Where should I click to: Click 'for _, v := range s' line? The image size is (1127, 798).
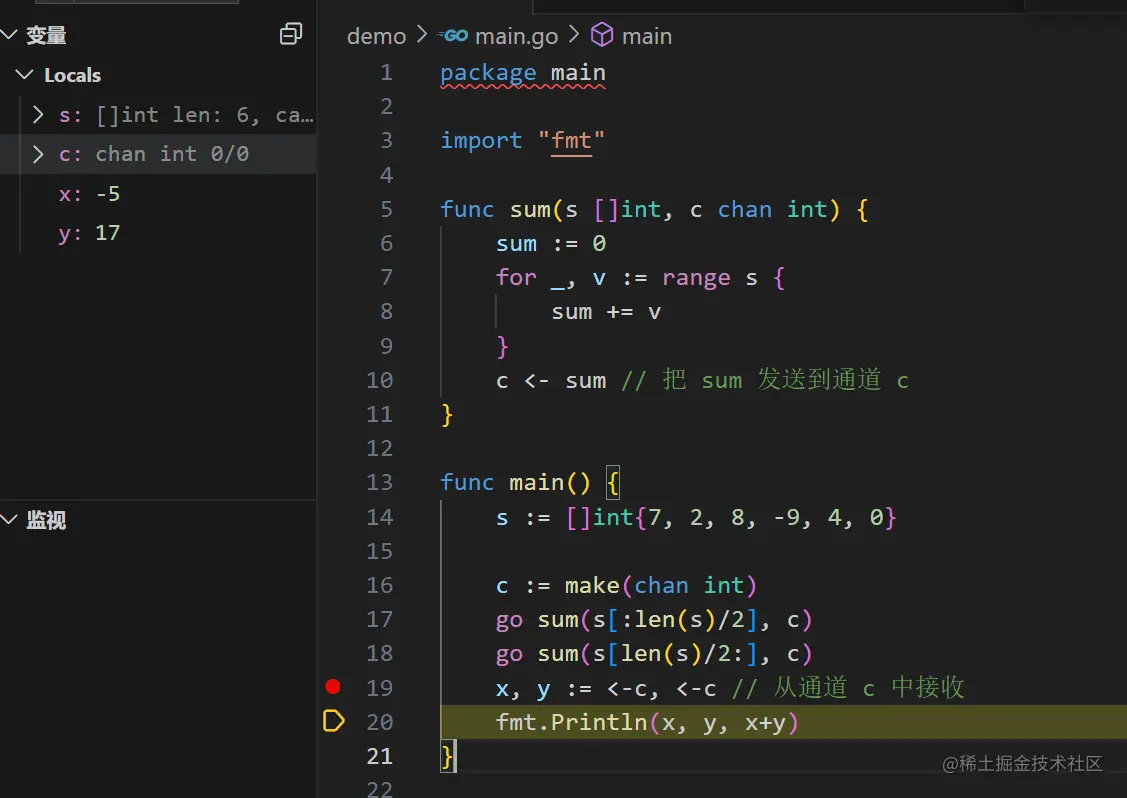tap(627, 278)
